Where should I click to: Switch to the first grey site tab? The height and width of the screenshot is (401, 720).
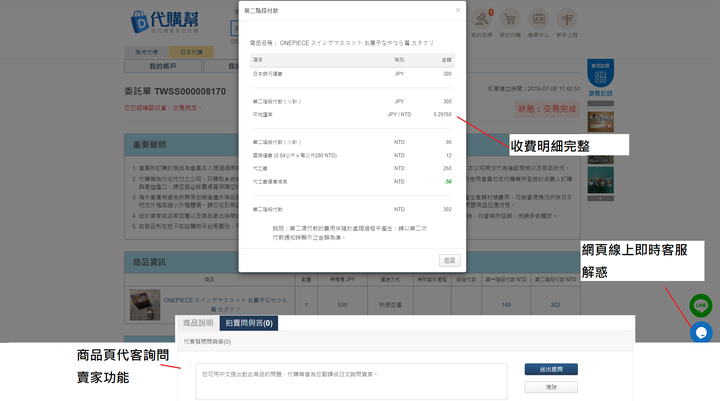pos(146,52)
